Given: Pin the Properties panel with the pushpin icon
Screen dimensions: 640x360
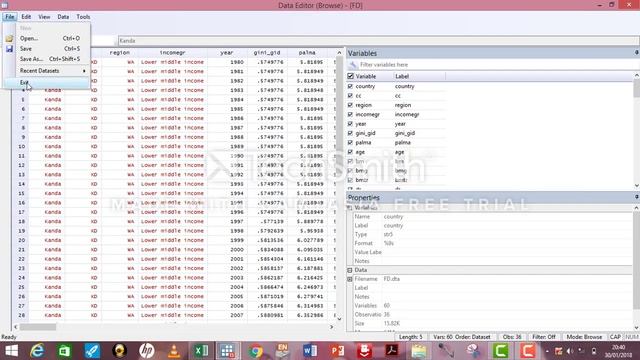Looking at the screenshot, I should pos(636,197).
